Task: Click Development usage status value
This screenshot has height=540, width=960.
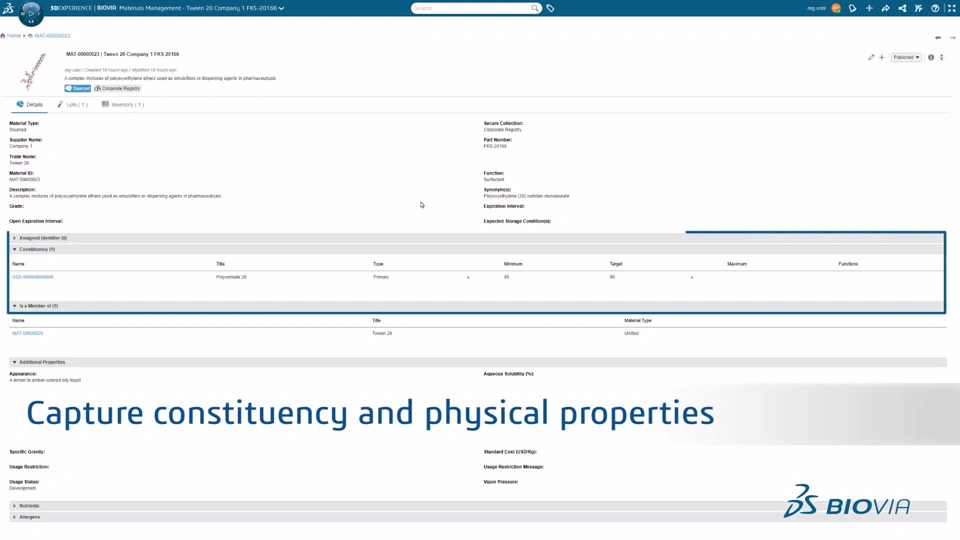Action: [x=23, y=488]
